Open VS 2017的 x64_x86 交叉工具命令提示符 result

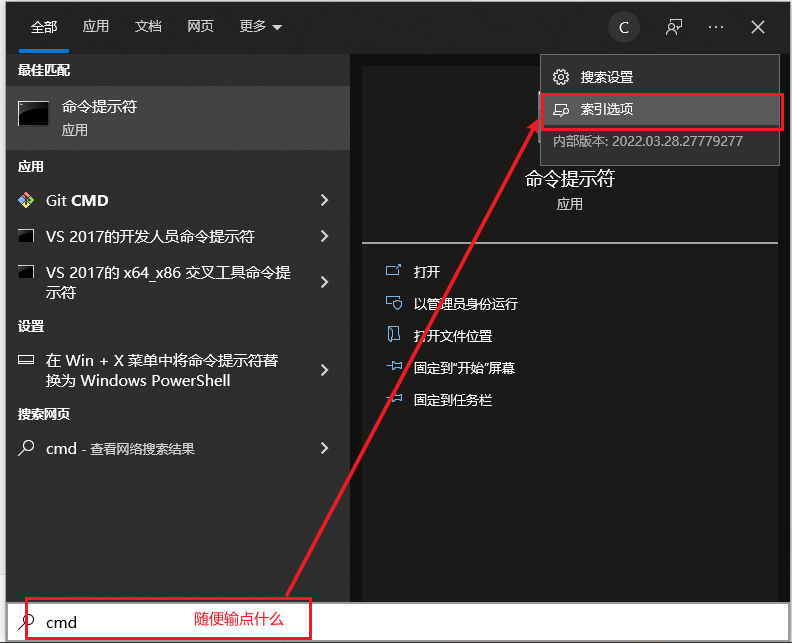tap(178, 282)
